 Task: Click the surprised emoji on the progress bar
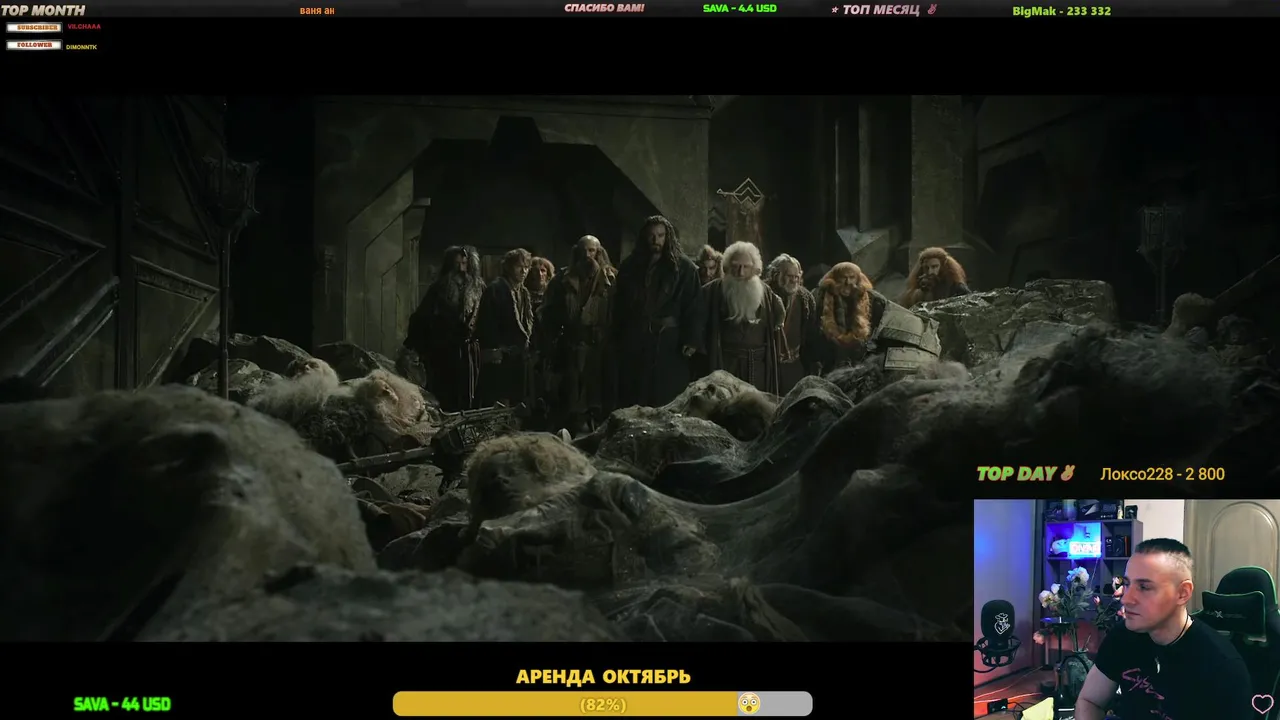point(749,704)
